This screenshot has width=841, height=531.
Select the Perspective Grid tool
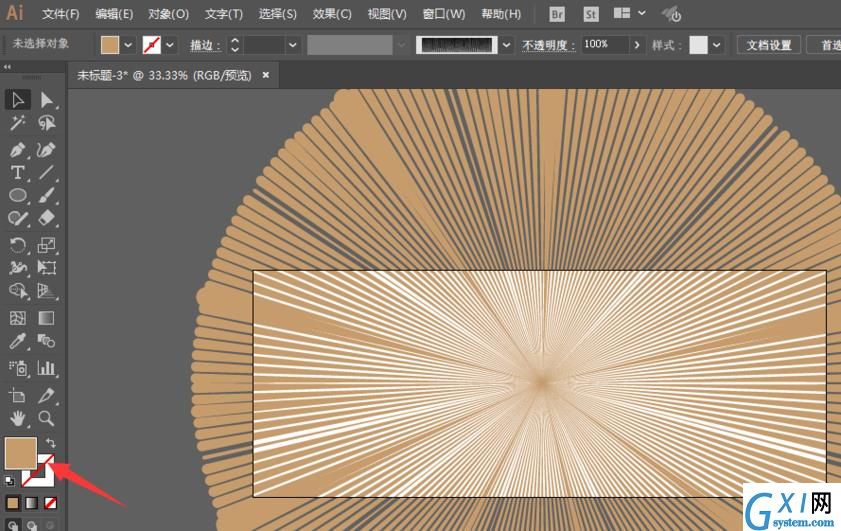click(x=47, y=291)
